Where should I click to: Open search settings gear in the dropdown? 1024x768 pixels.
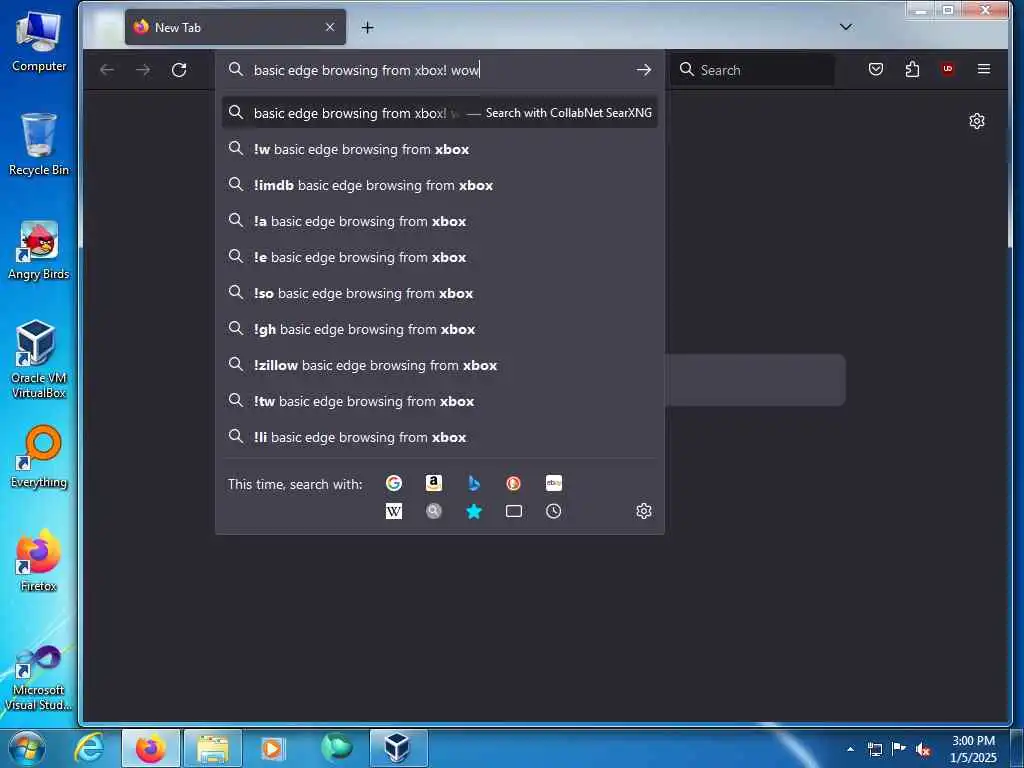pos(644,511)
